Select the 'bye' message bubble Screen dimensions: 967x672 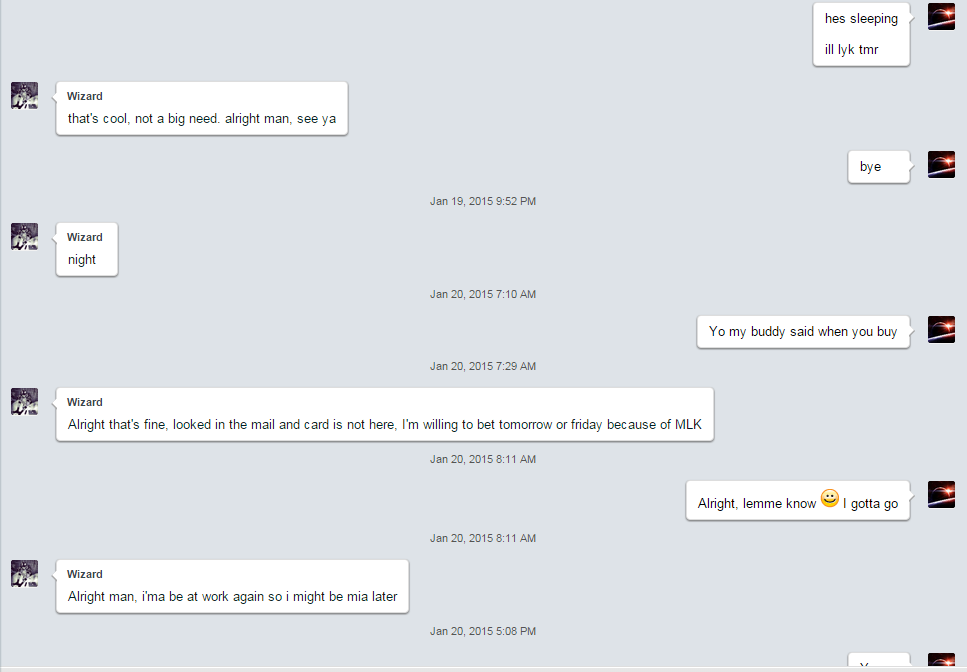(x=879, y=166)
